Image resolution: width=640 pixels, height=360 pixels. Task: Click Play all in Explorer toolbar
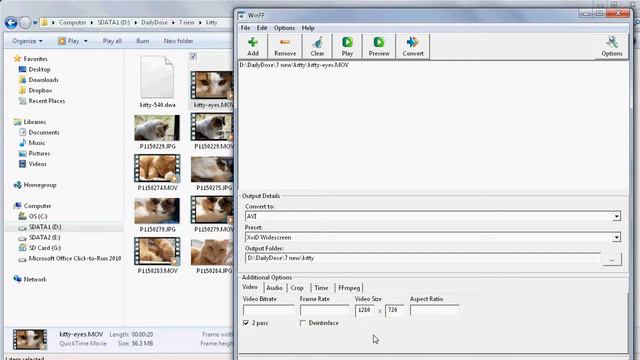tap(112, 41)
